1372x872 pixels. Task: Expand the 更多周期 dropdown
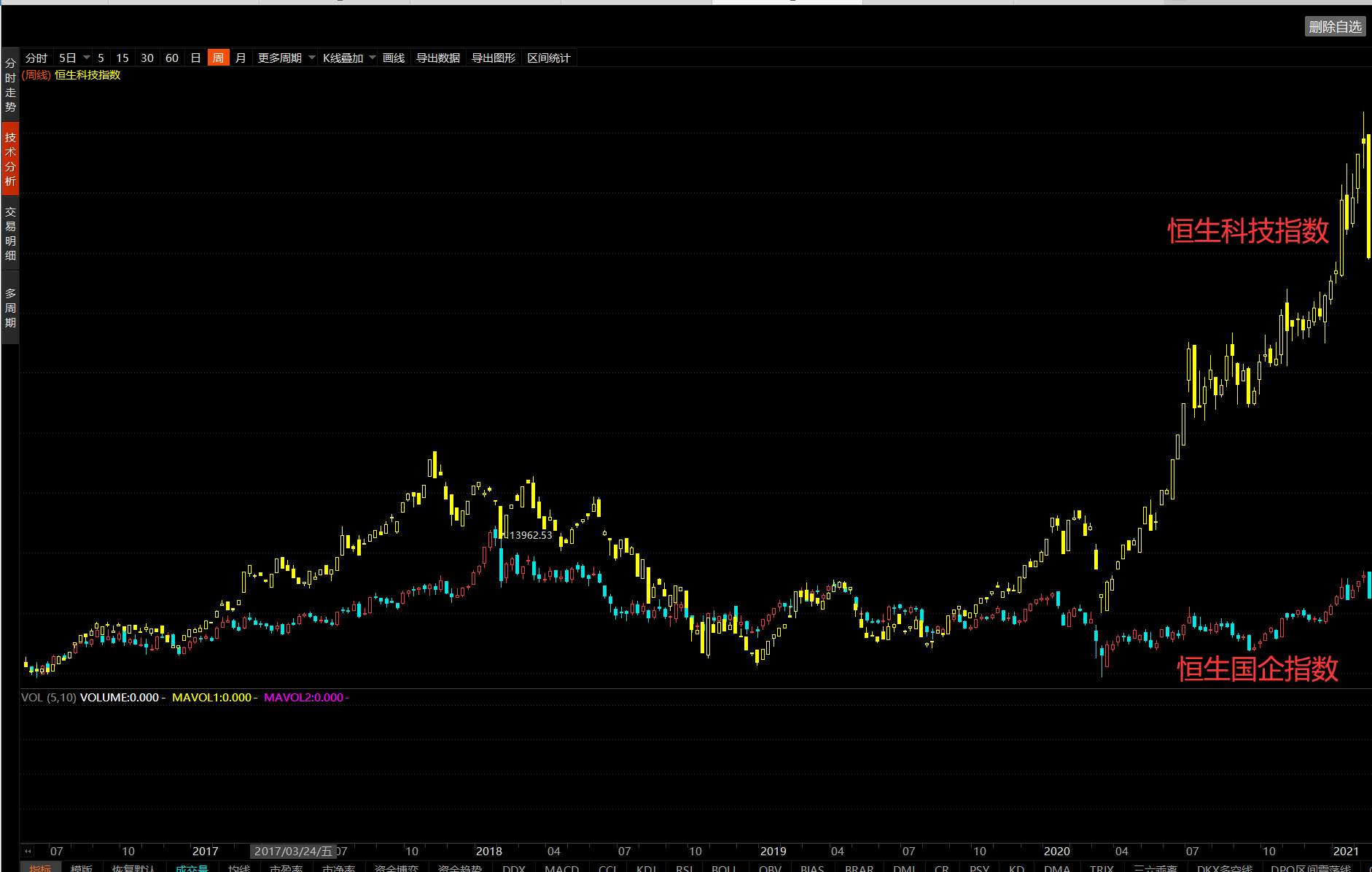(x=312, y=58)
